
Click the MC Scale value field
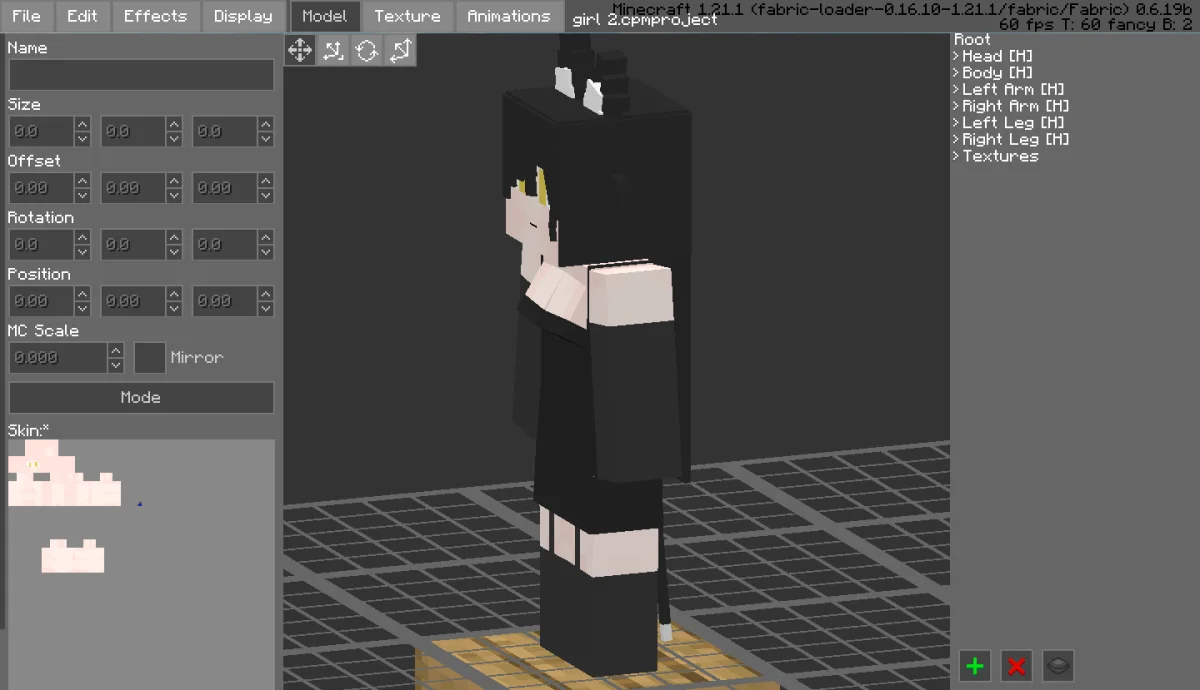(x=59, y=358)
